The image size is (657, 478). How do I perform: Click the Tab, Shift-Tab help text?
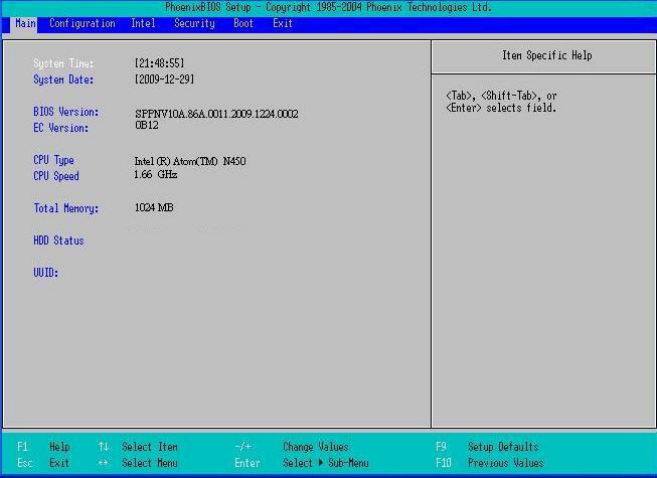pyautogui.click(x=502, y=102)
